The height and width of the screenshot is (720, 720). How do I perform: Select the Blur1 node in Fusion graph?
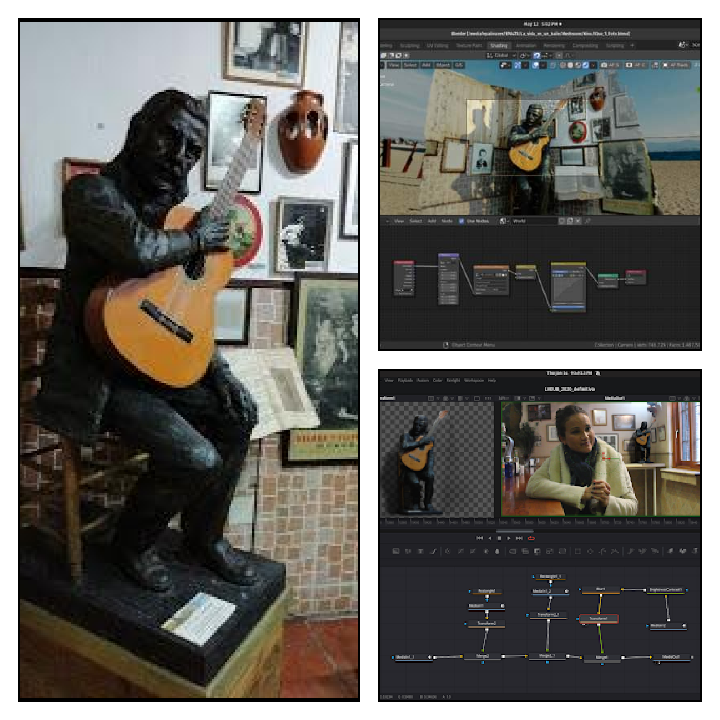(601, 590)
